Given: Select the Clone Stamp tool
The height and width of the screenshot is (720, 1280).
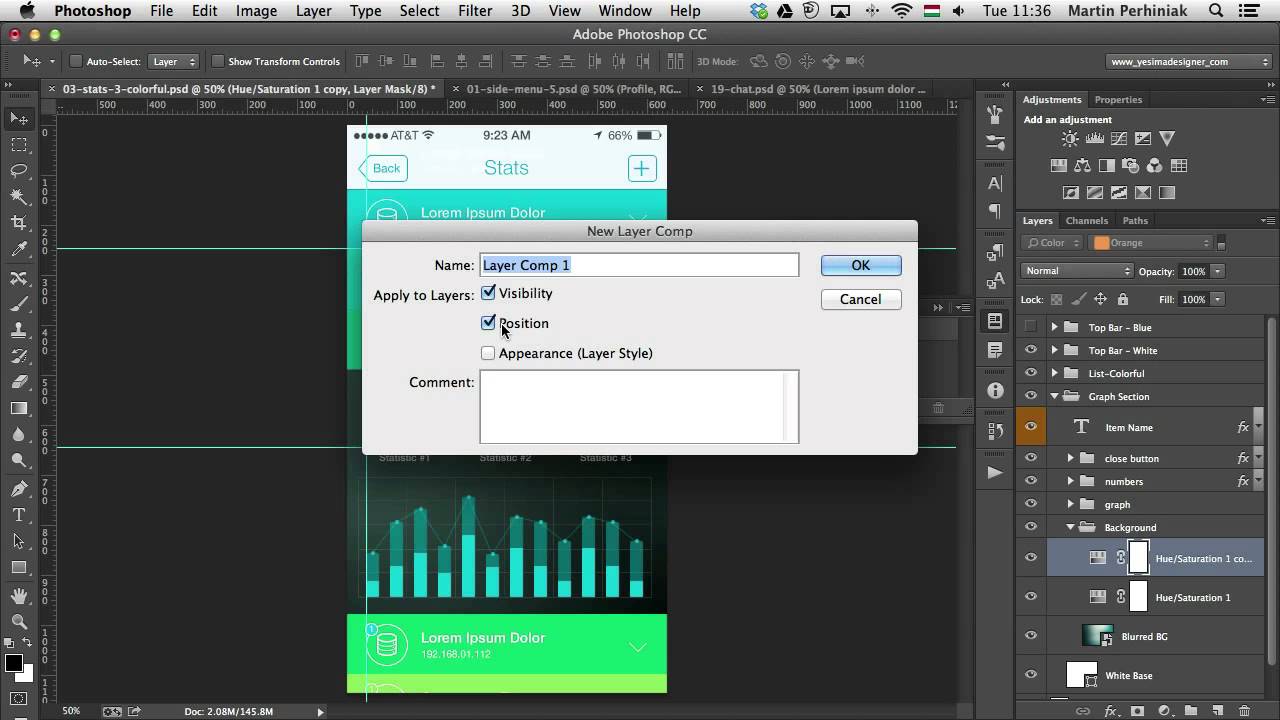Looking at the screenshot, I should point(19,330).
